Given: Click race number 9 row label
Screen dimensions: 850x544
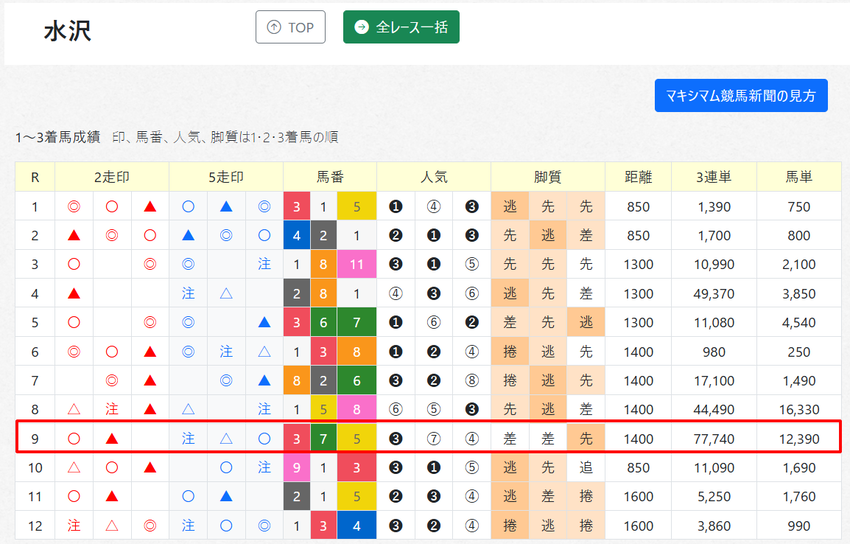Looking at the screenshot, I should click(x=35, y=439).
